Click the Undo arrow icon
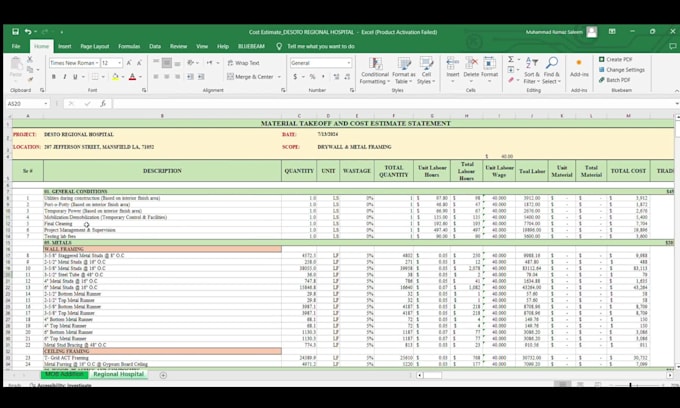 pos(28,32)
